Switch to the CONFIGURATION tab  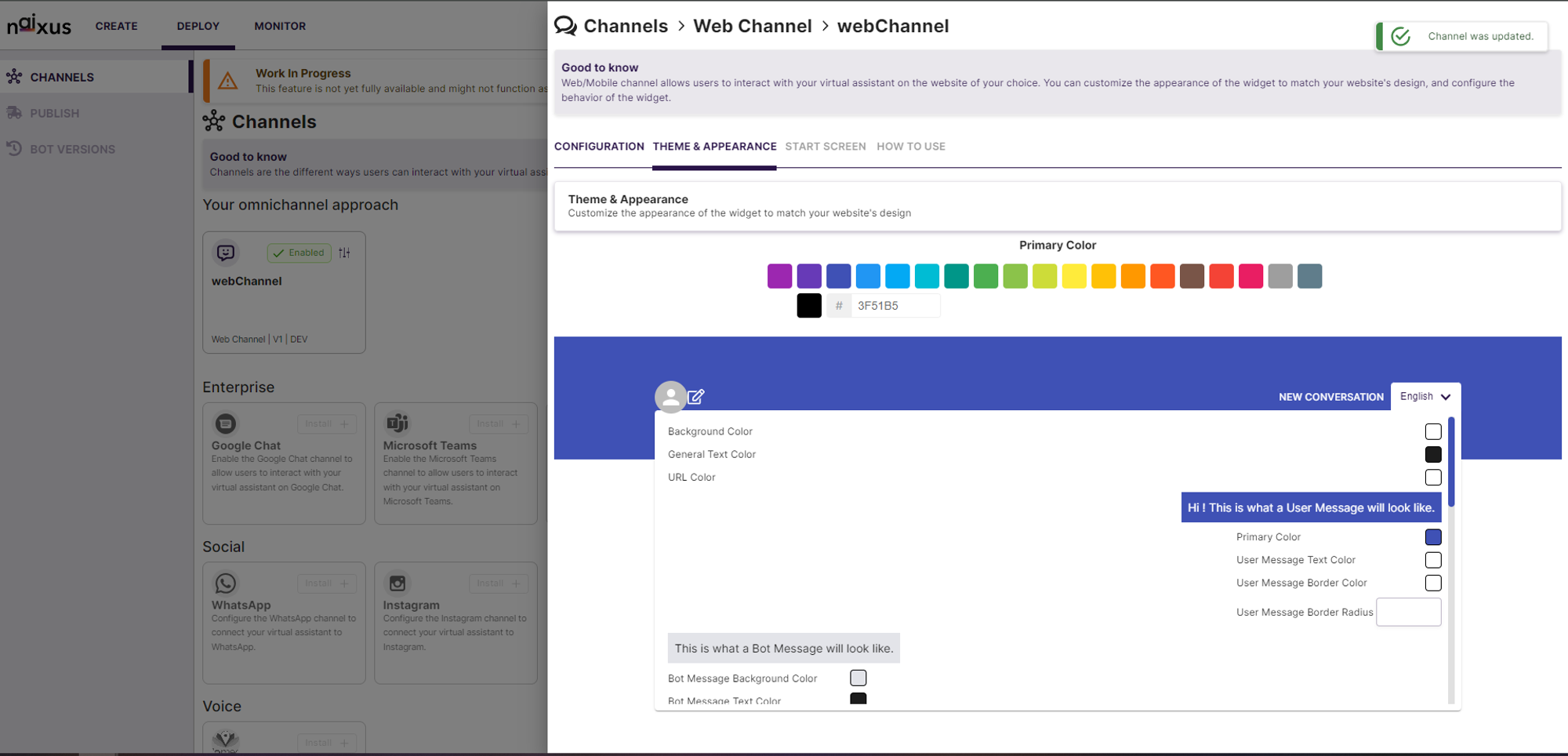(599, 147)
